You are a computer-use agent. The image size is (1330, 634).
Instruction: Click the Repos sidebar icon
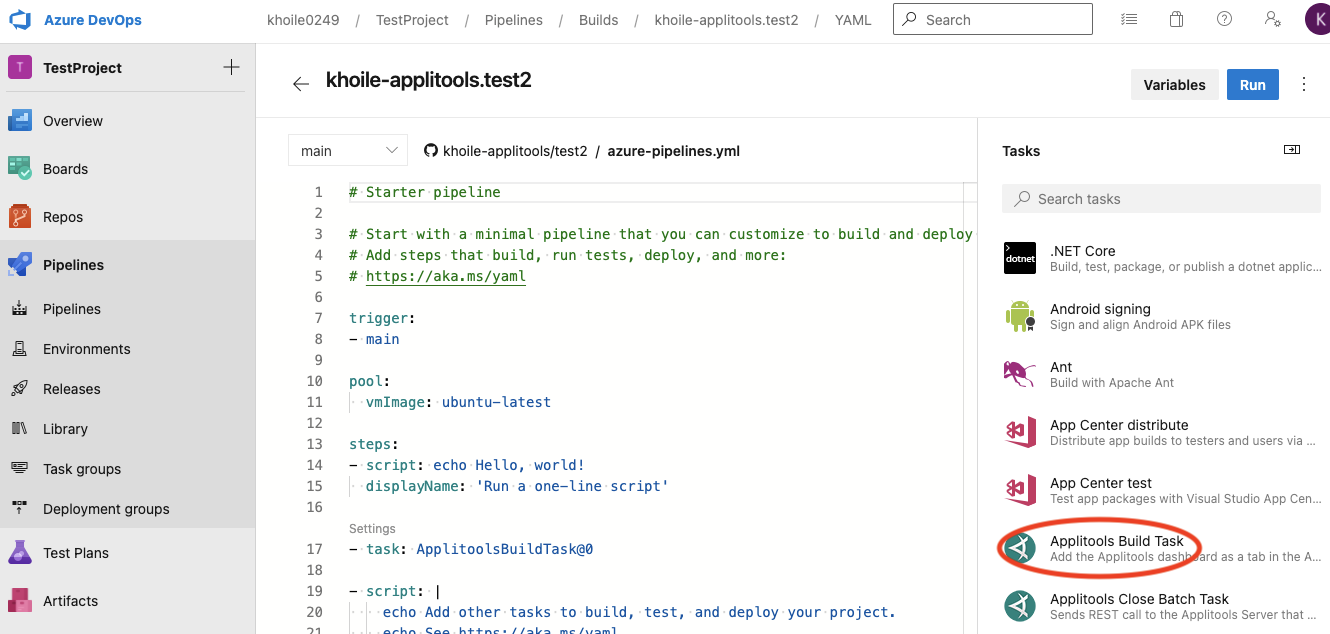click(20, 217)
